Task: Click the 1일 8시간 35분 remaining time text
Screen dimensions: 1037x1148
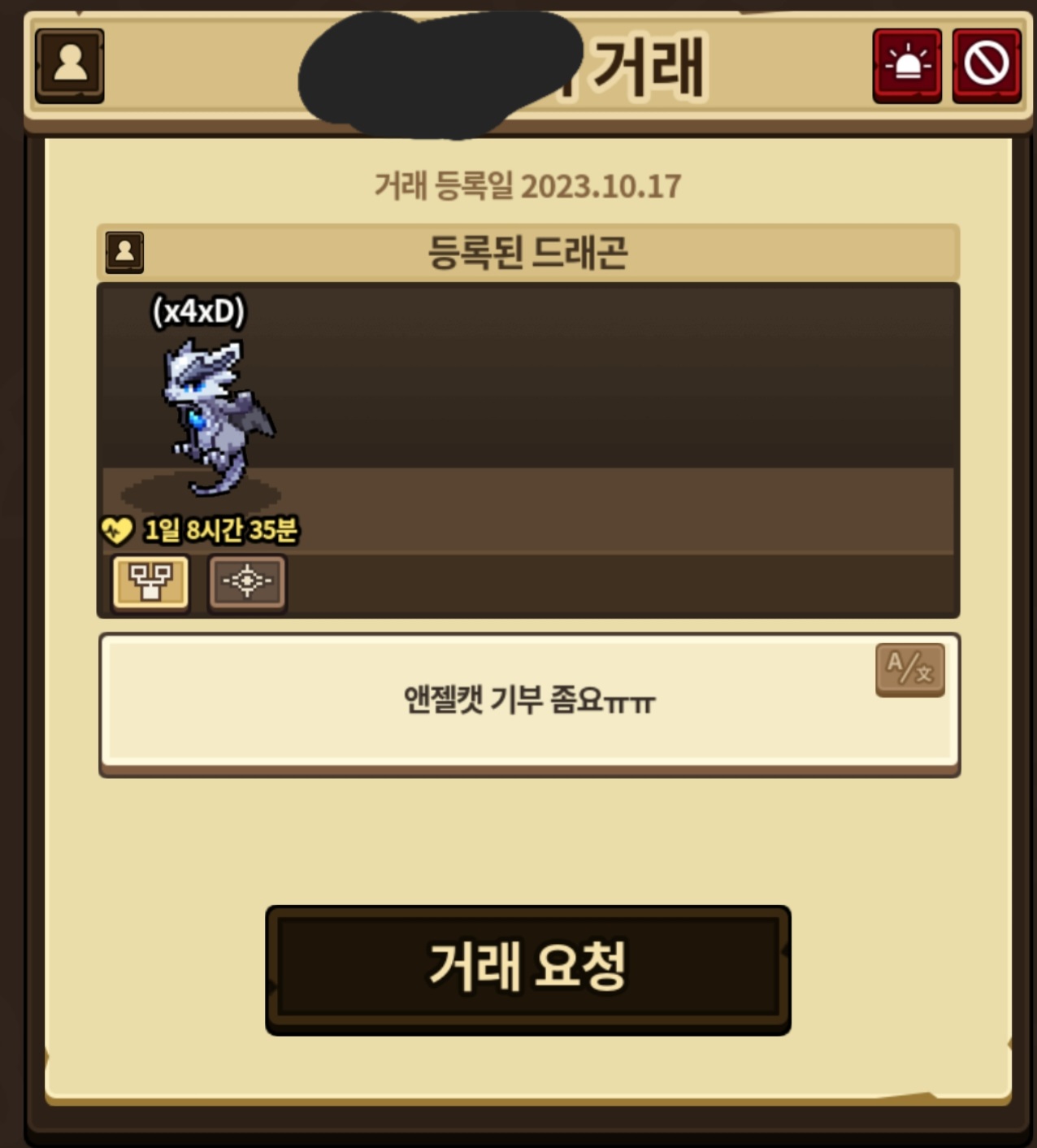Action: tap(220, 531)
